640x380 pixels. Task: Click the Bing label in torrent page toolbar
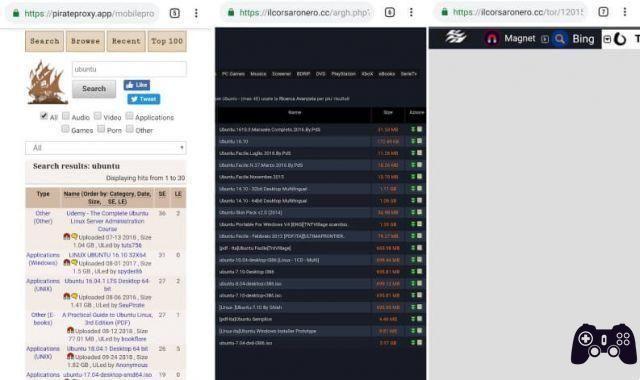point(583,39)
